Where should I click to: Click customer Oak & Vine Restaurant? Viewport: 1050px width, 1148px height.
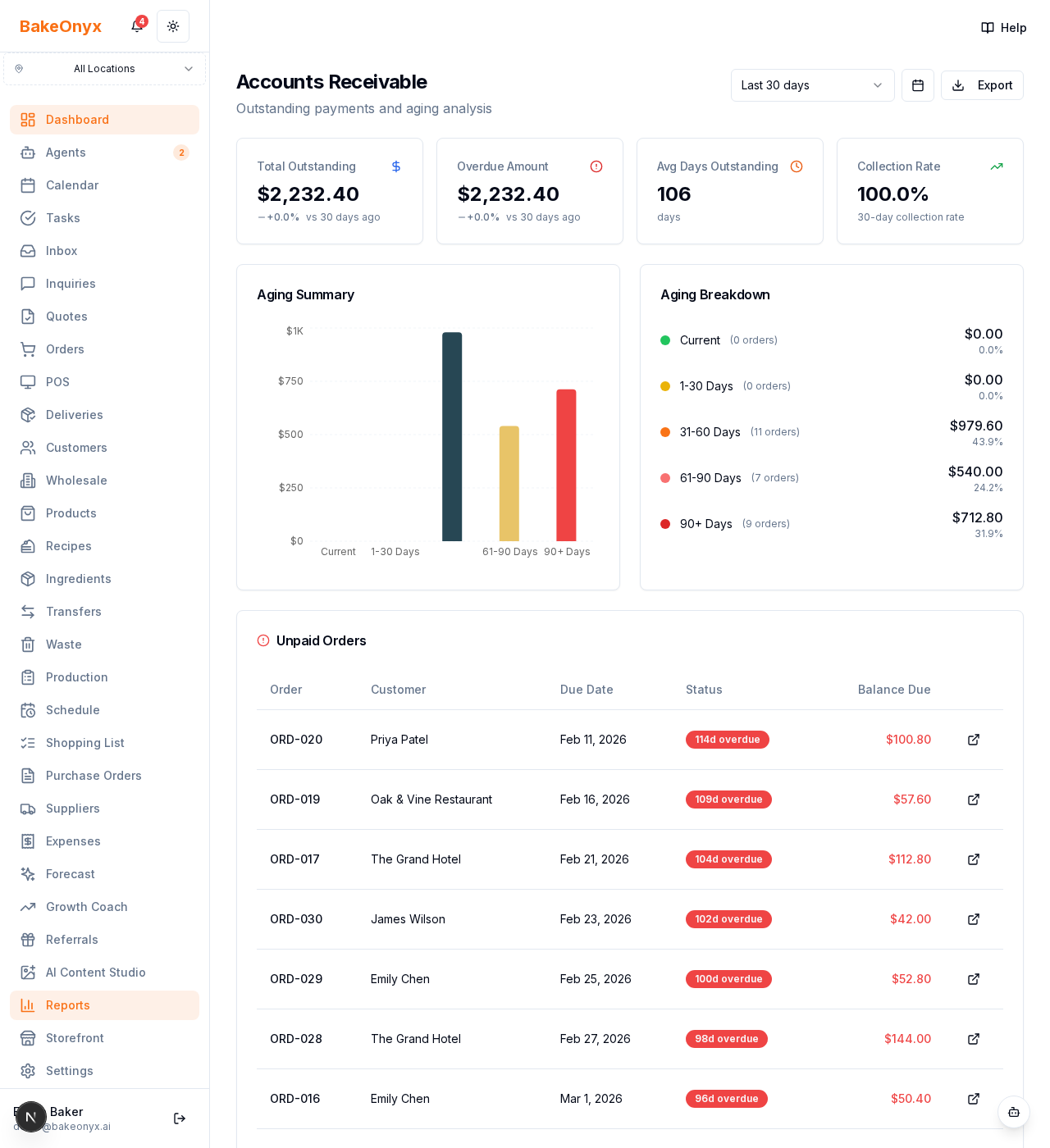pos(431,799)
